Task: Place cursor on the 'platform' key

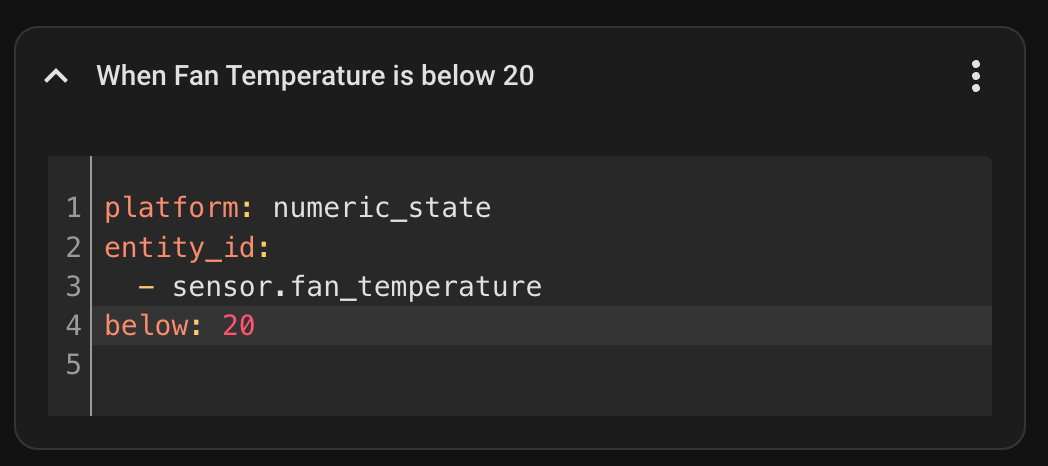Action: (x=171, y=208)
